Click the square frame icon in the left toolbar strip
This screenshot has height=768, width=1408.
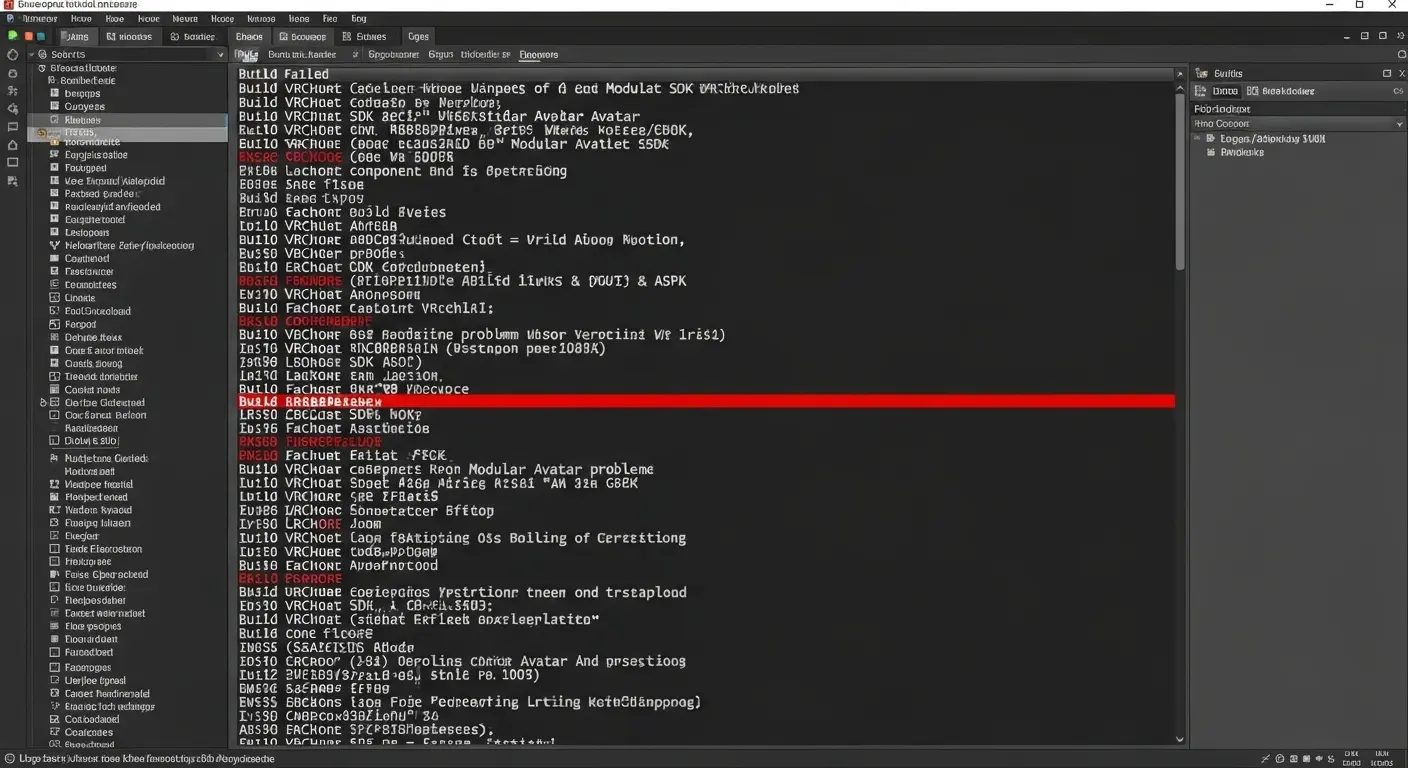pos(13,160)
